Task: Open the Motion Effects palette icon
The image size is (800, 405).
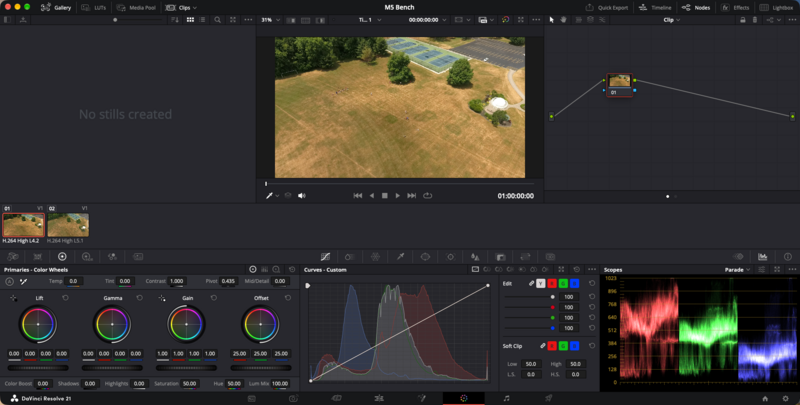Action: [x=138, y=257]
